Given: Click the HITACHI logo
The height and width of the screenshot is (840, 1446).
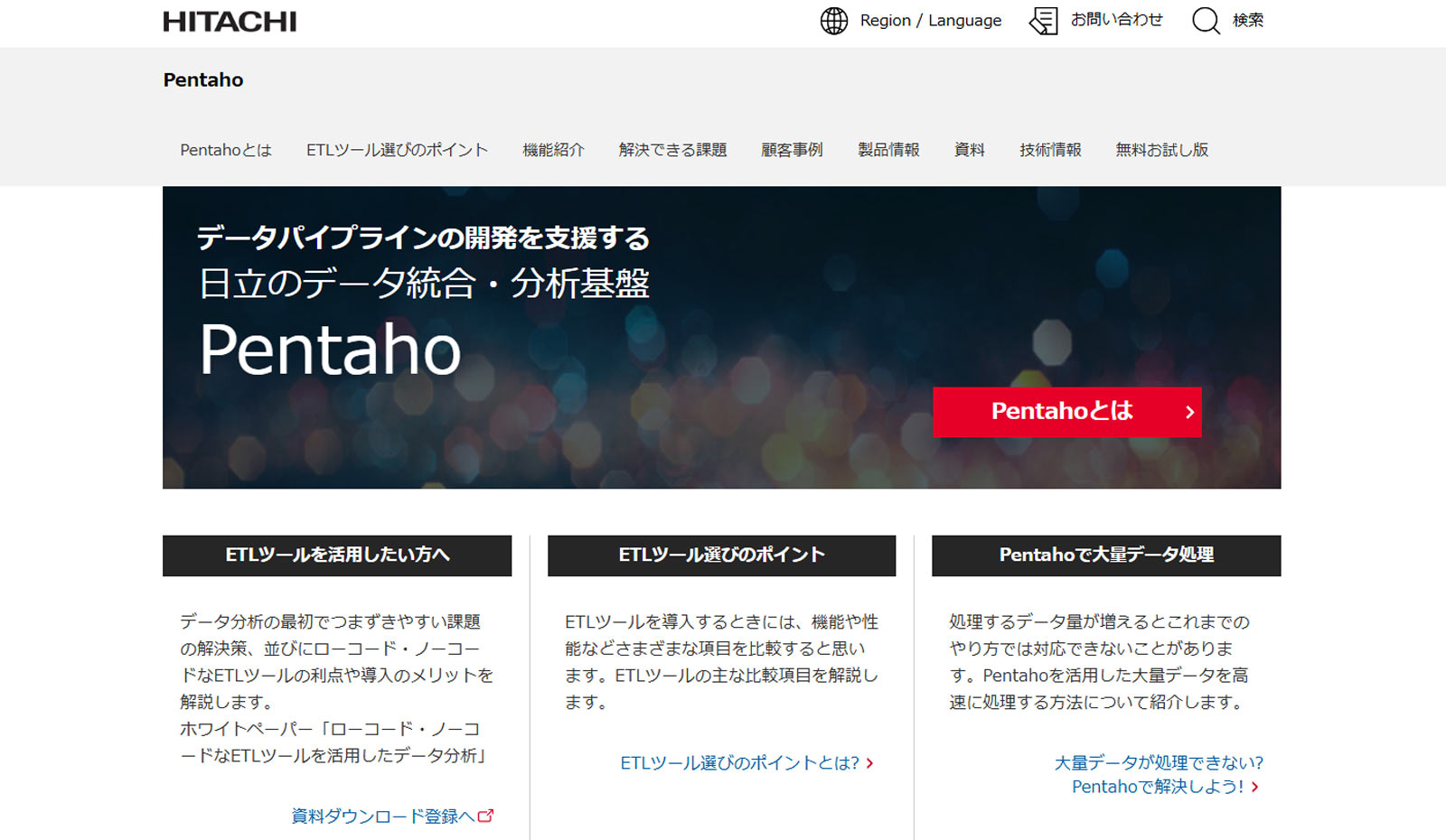Looking at the screenshot, I should (230, 22).
